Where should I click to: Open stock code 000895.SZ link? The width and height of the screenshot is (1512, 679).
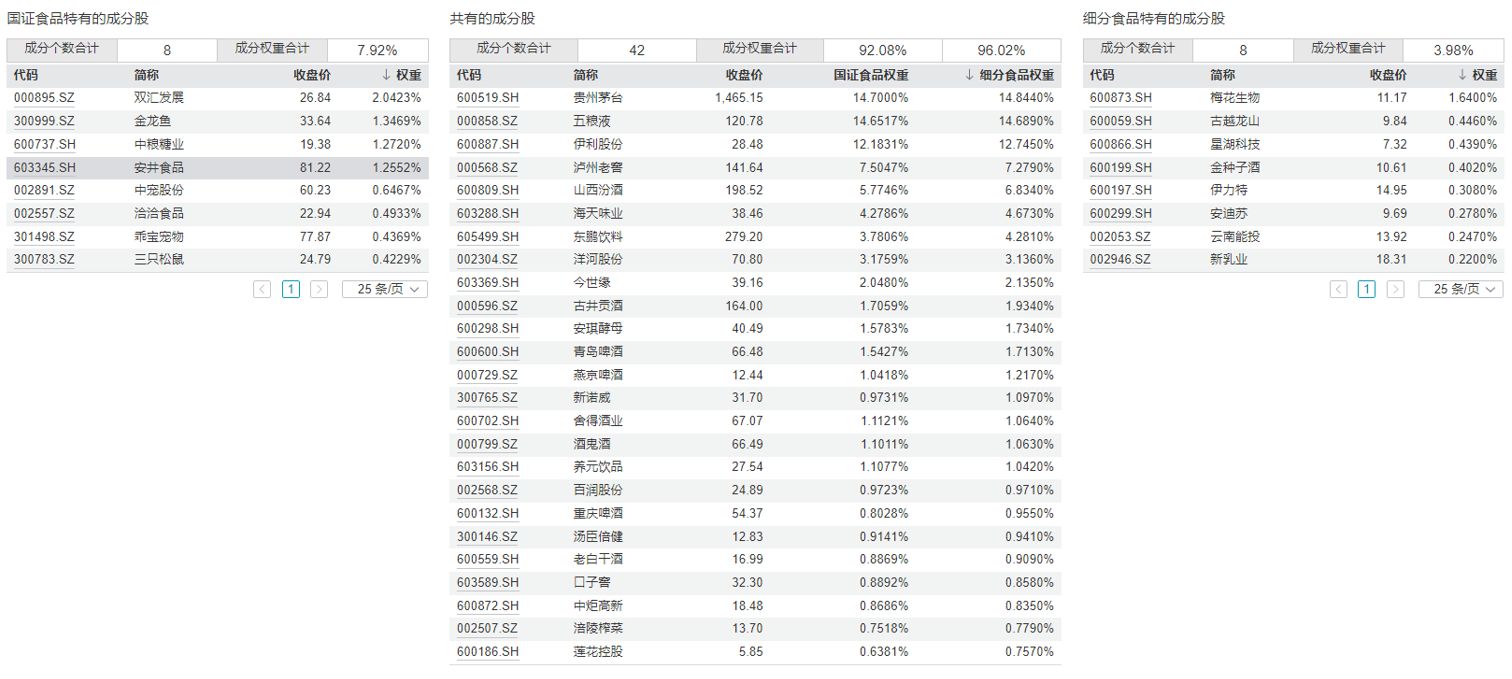click(x=44, y=98)
